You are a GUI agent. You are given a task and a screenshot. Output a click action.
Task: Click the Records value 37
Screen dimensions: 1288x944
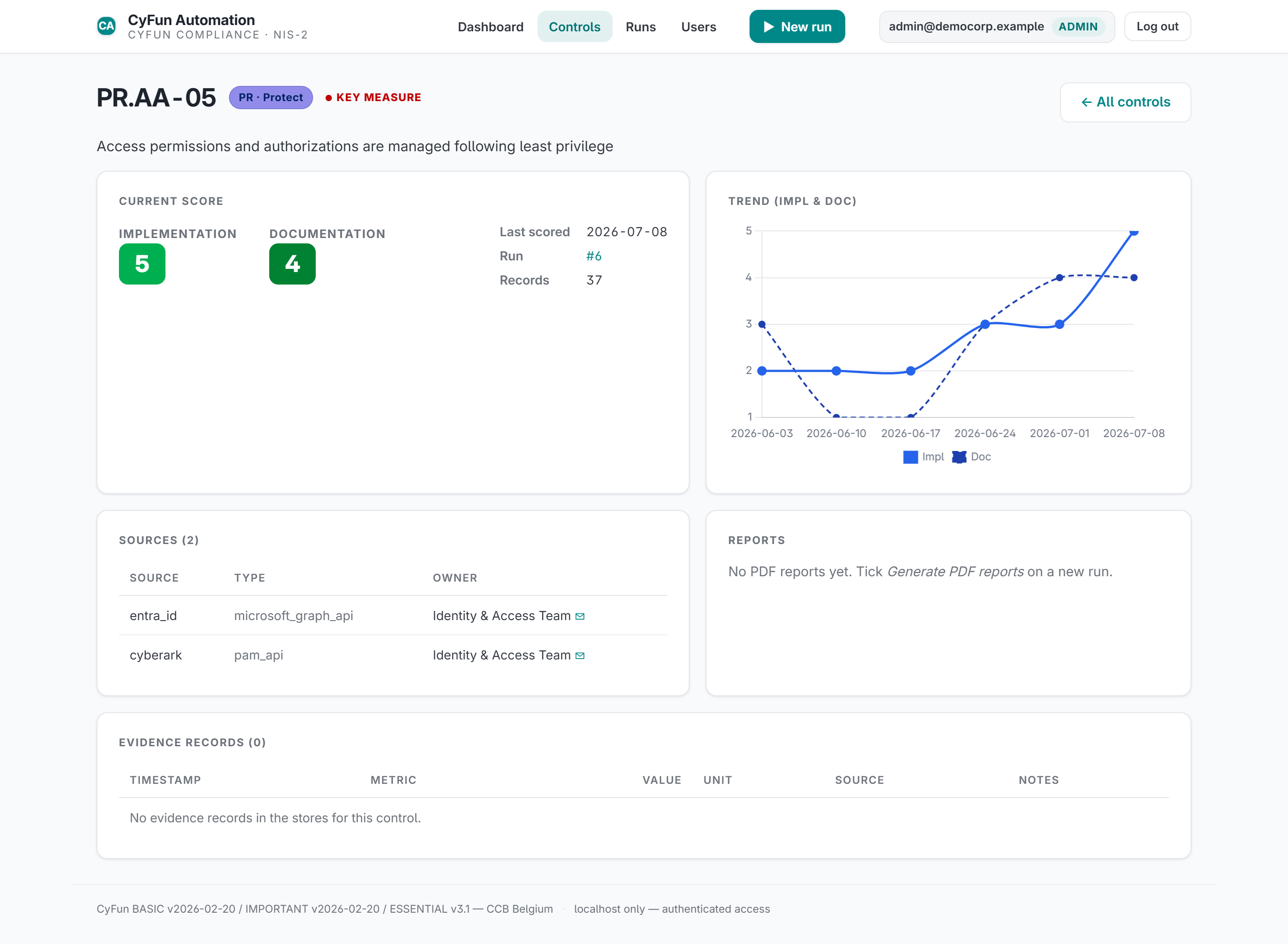(x=594, y=281)
